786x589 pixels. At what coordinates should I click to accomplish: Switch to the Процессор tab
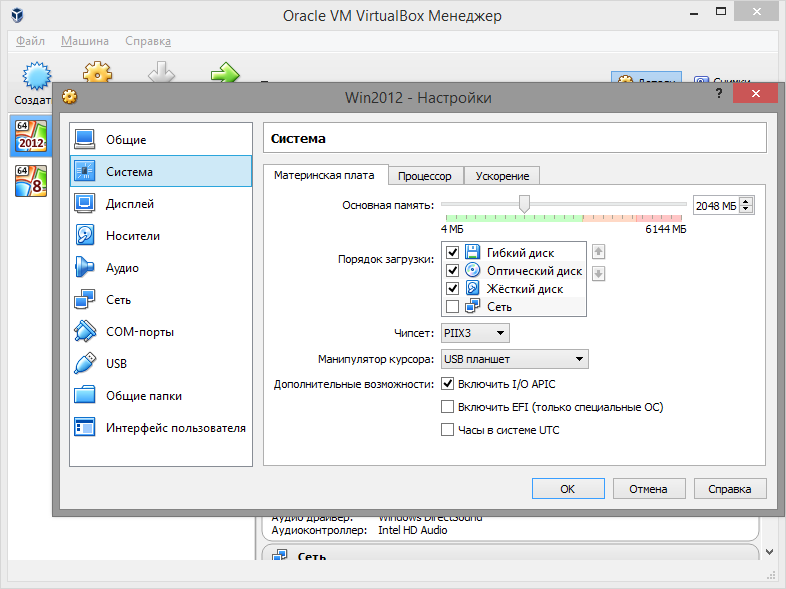(425, 176)
